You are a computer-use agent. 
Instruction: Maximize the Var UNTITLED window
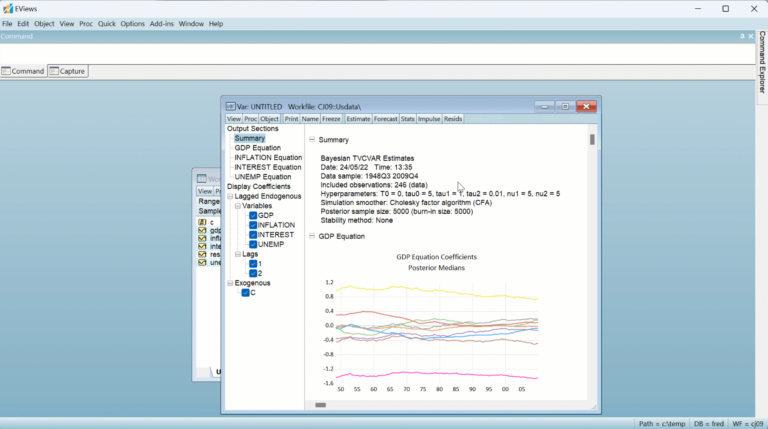tap(565, 106)
